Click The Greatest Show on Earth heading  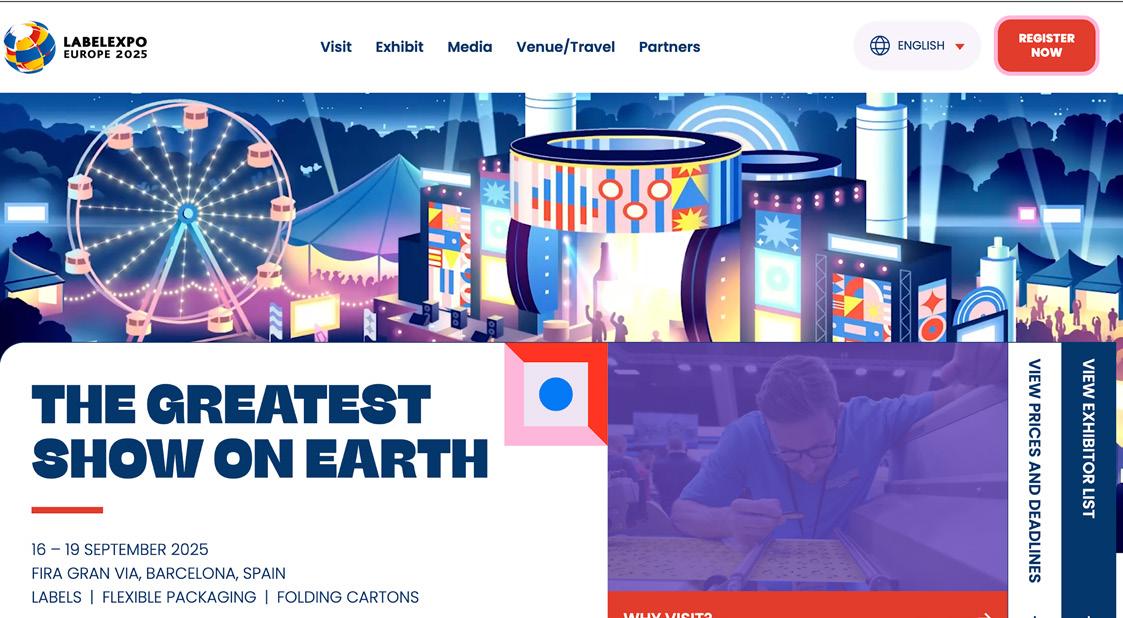260,431
